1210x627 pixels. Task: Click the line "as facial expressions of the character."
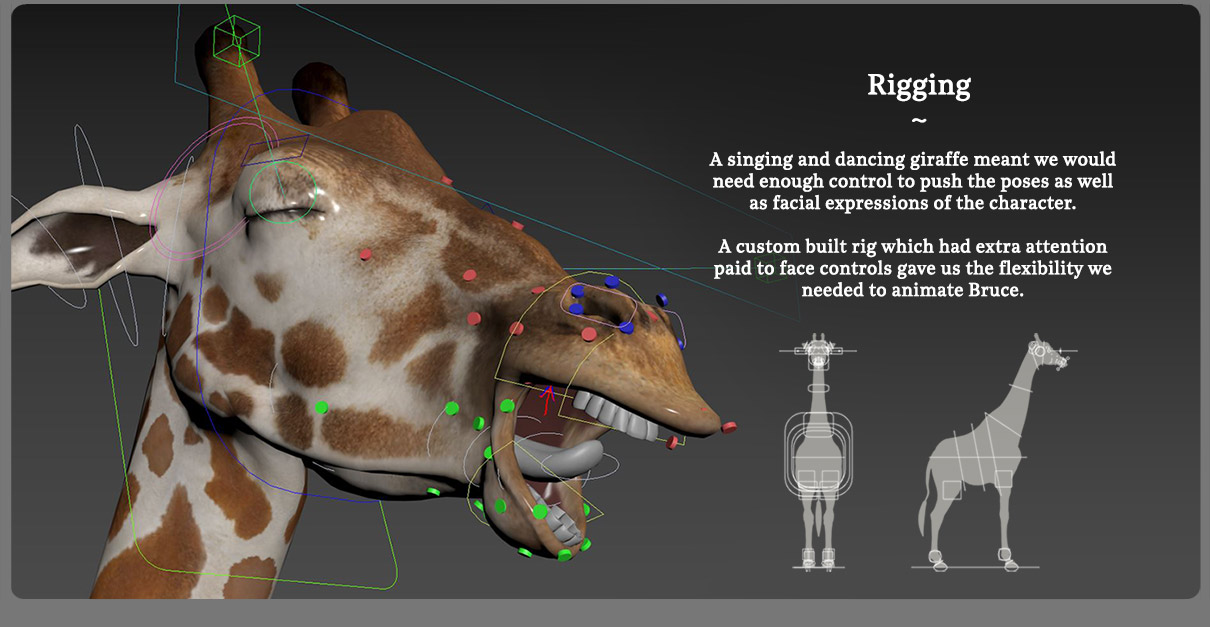click(x=913, y=202)
